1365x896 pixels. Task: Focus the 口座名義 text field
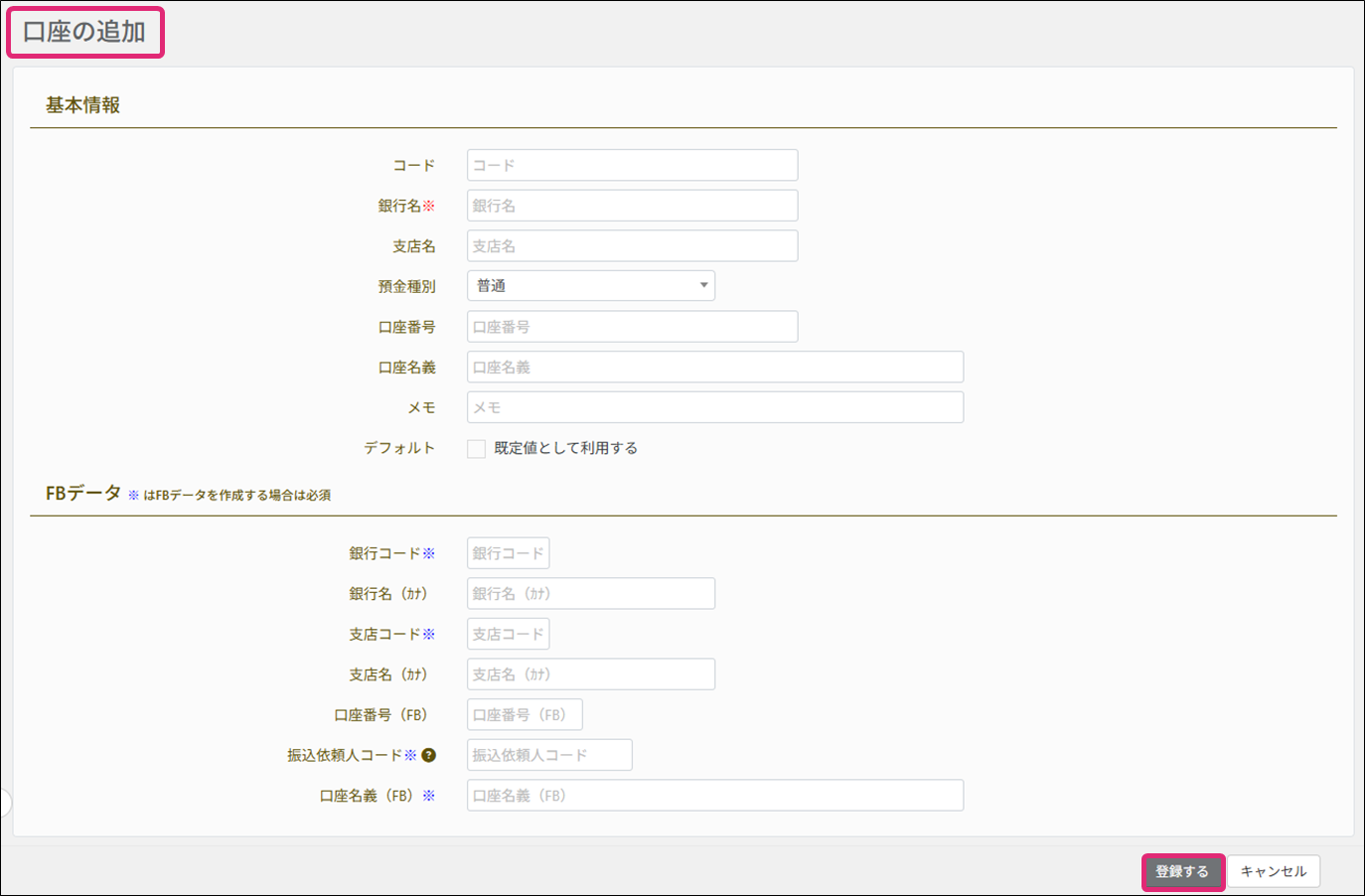[x=714, y=368]
